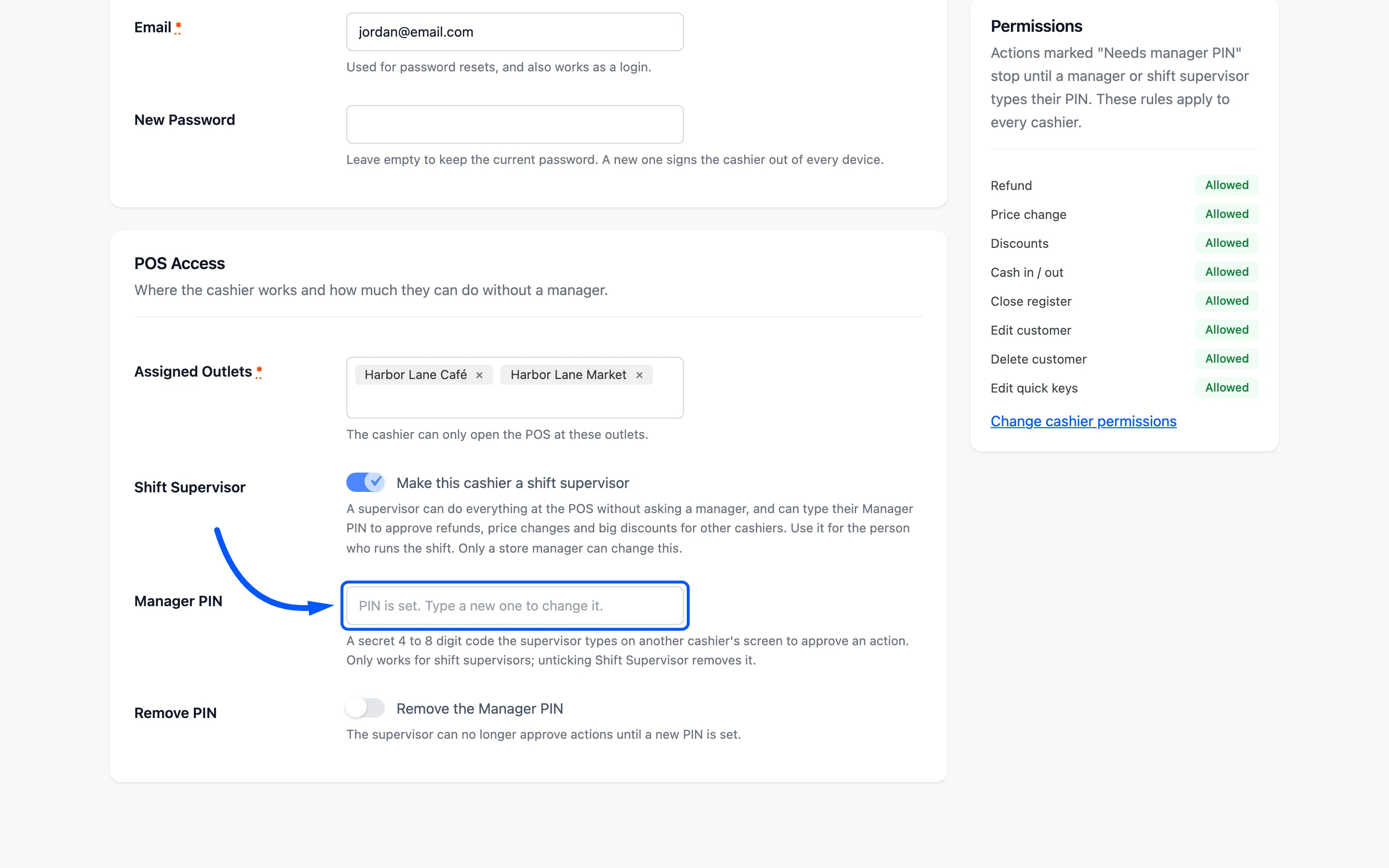Open the Assigned Outlets selection box

(x=515, y=388)
